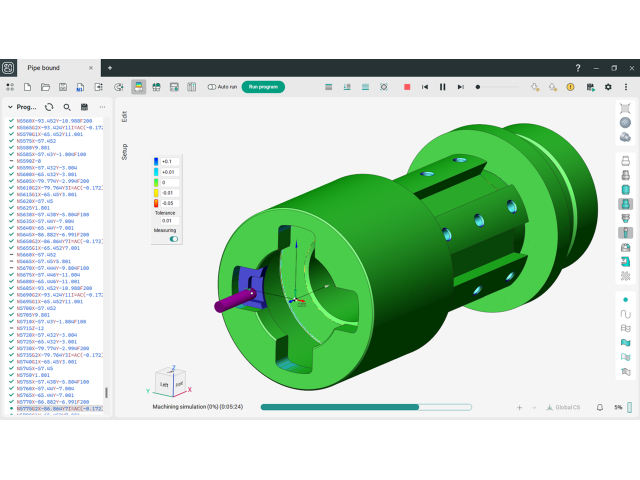The width and height of the screenshot is (640, 480).
Task: Open the three-dot overflow menu in toolbar
Action: (625, 87)
